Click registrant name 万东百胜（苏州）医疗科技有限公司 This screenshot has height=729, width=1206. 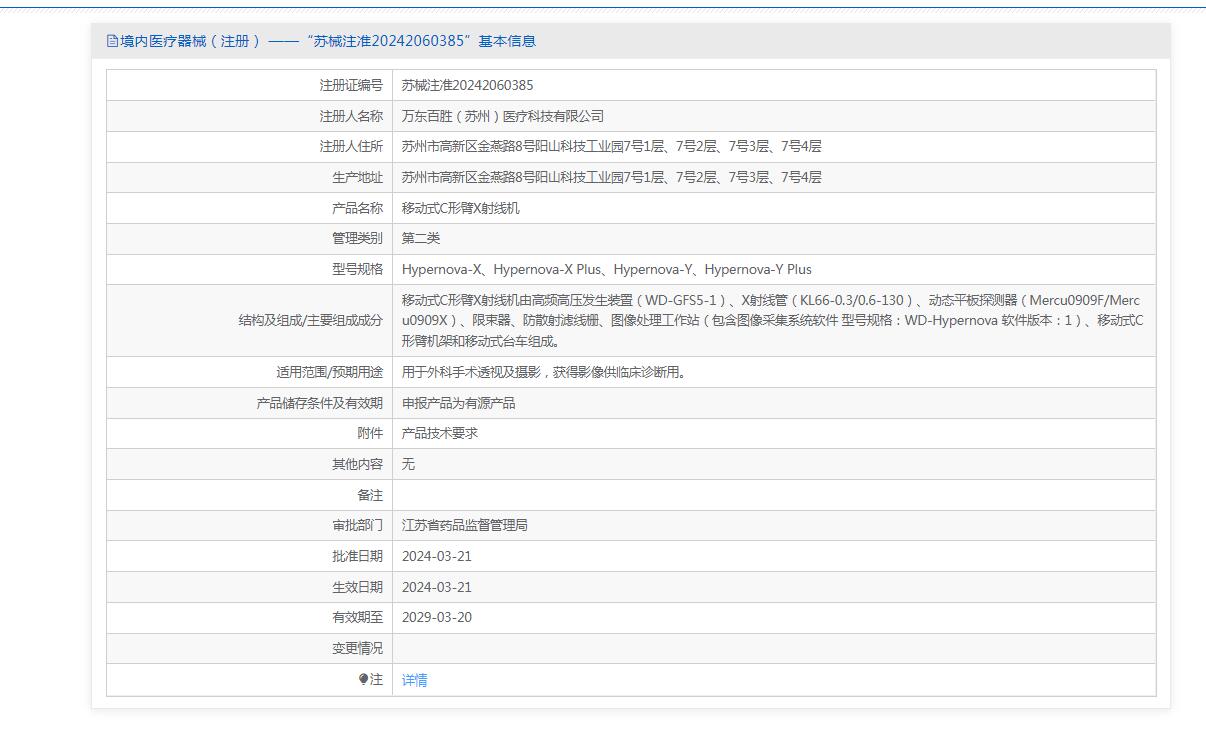coord(502,116)
